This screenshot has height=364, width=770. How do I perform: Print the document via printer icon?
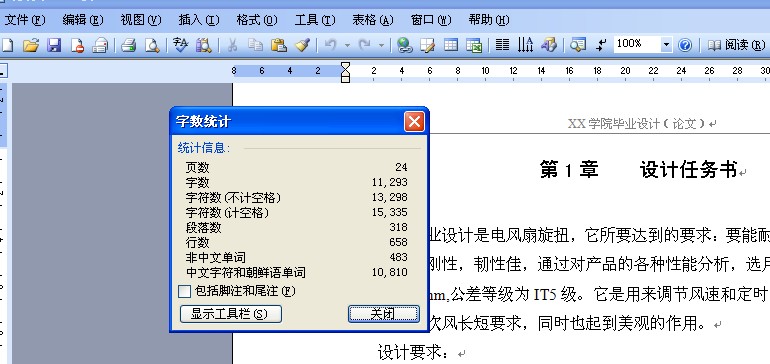pos(129,46)
